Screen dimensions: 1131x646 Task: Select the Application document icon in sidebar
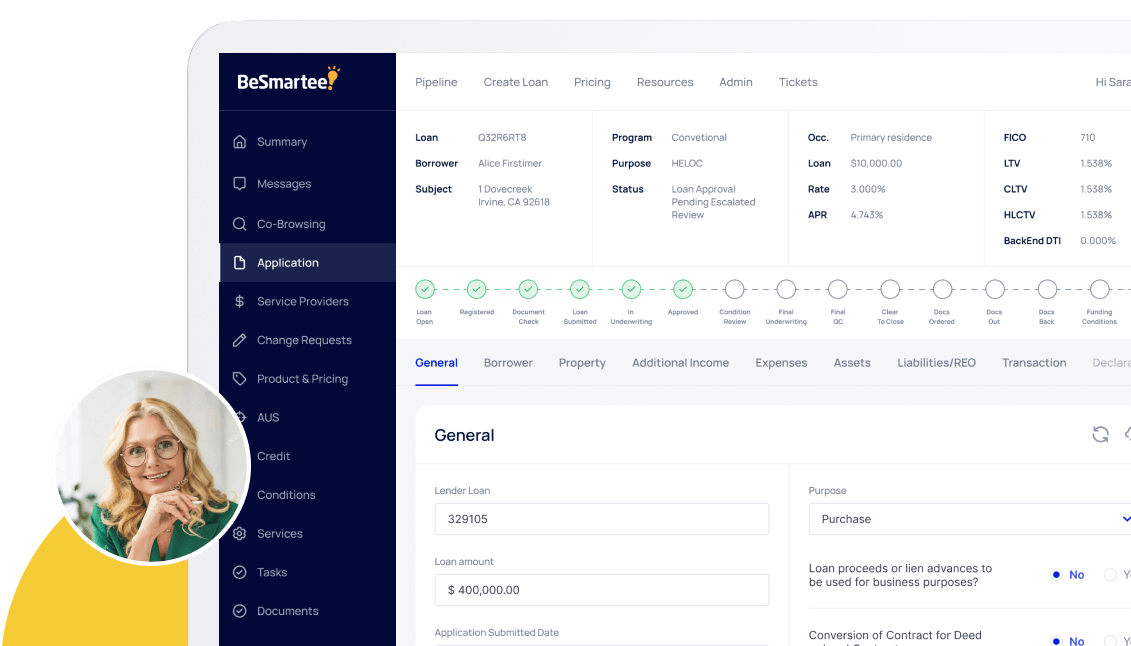click(x=239, y=262)
